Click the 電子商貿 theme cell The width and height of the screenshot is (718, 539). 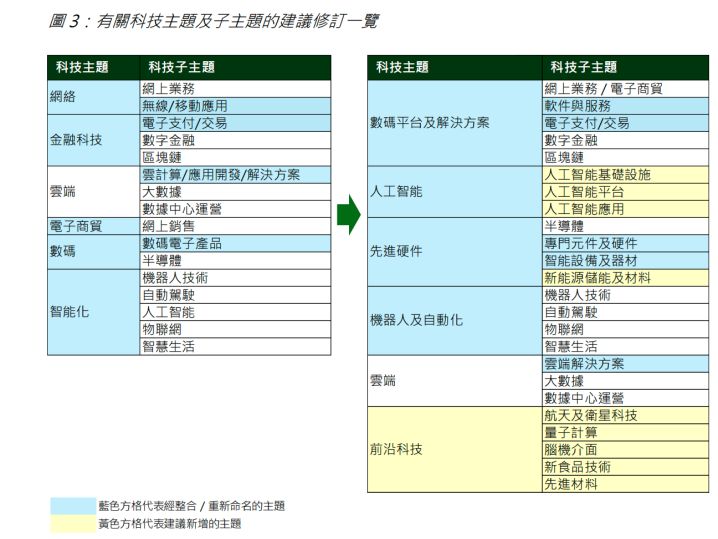point(93,226)
